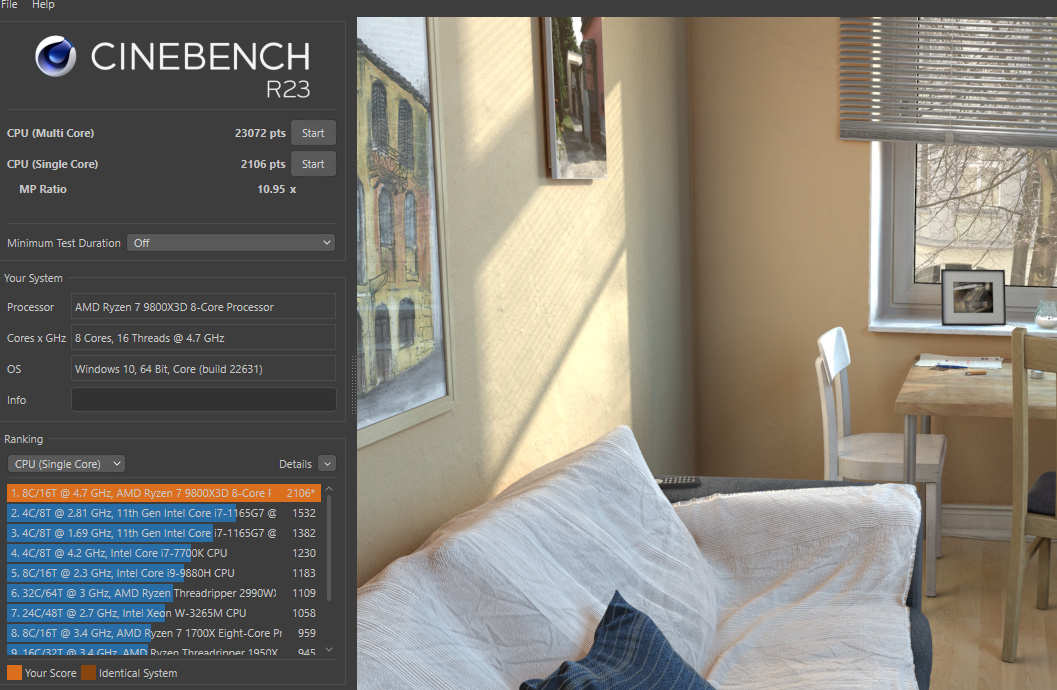Select the i7-1165G7 1.69 GHz ranking row

point(164,533)
